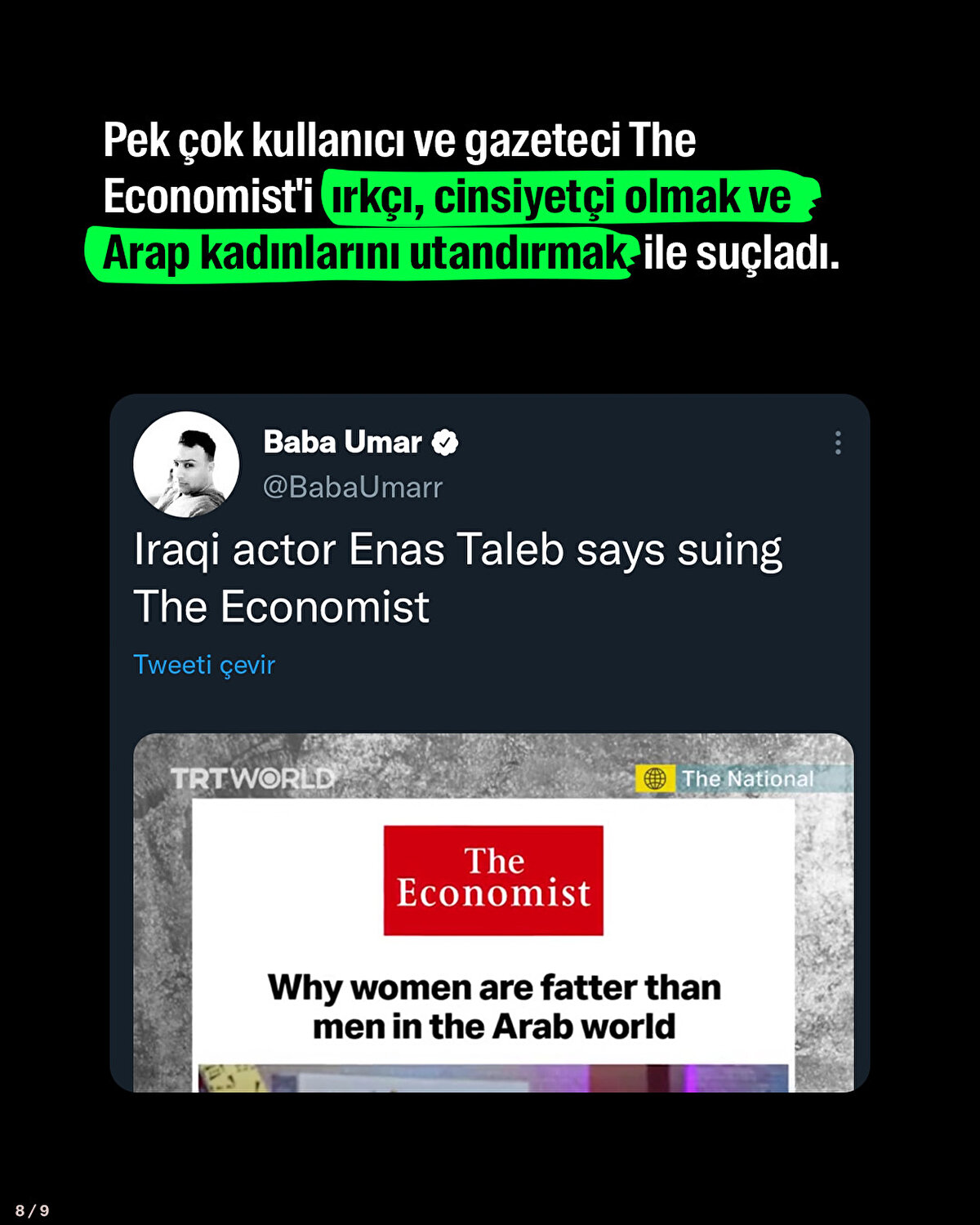
Task: Click the heading line "Pek çok kullanıcı ve gazeteci The"
Action: (x=399, y=140)
